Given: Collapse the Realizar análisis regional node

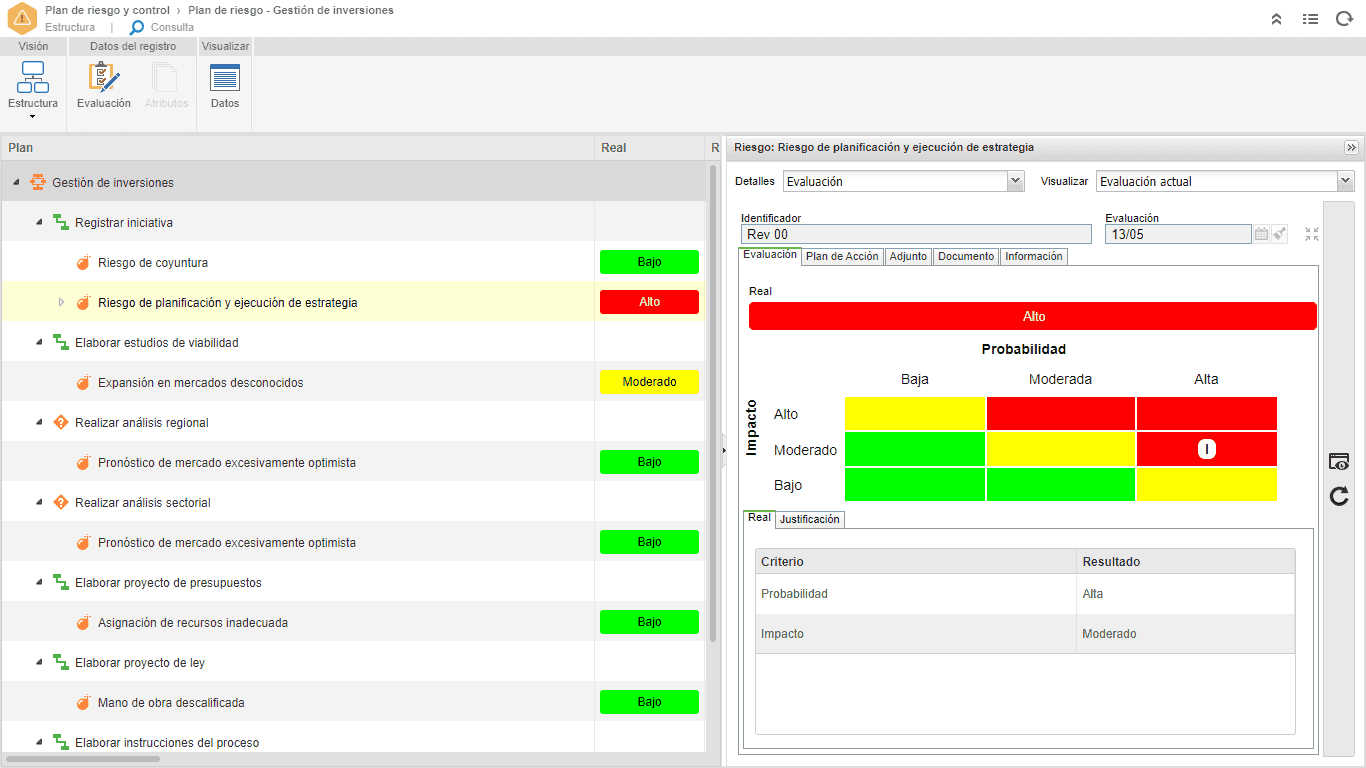Looking at the screenshot, I should tap(39, 423).
